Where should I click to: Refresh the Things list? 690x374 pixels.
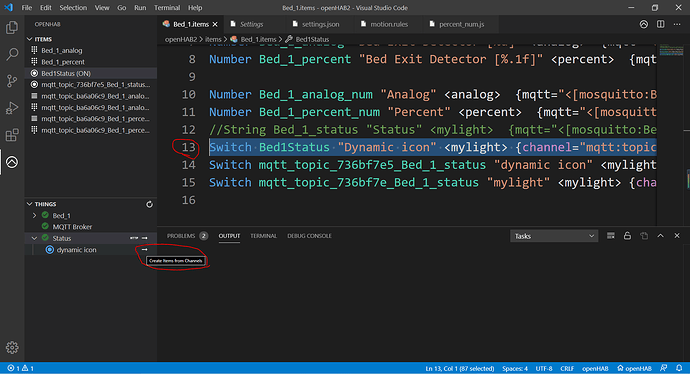[x=150, y=204]
